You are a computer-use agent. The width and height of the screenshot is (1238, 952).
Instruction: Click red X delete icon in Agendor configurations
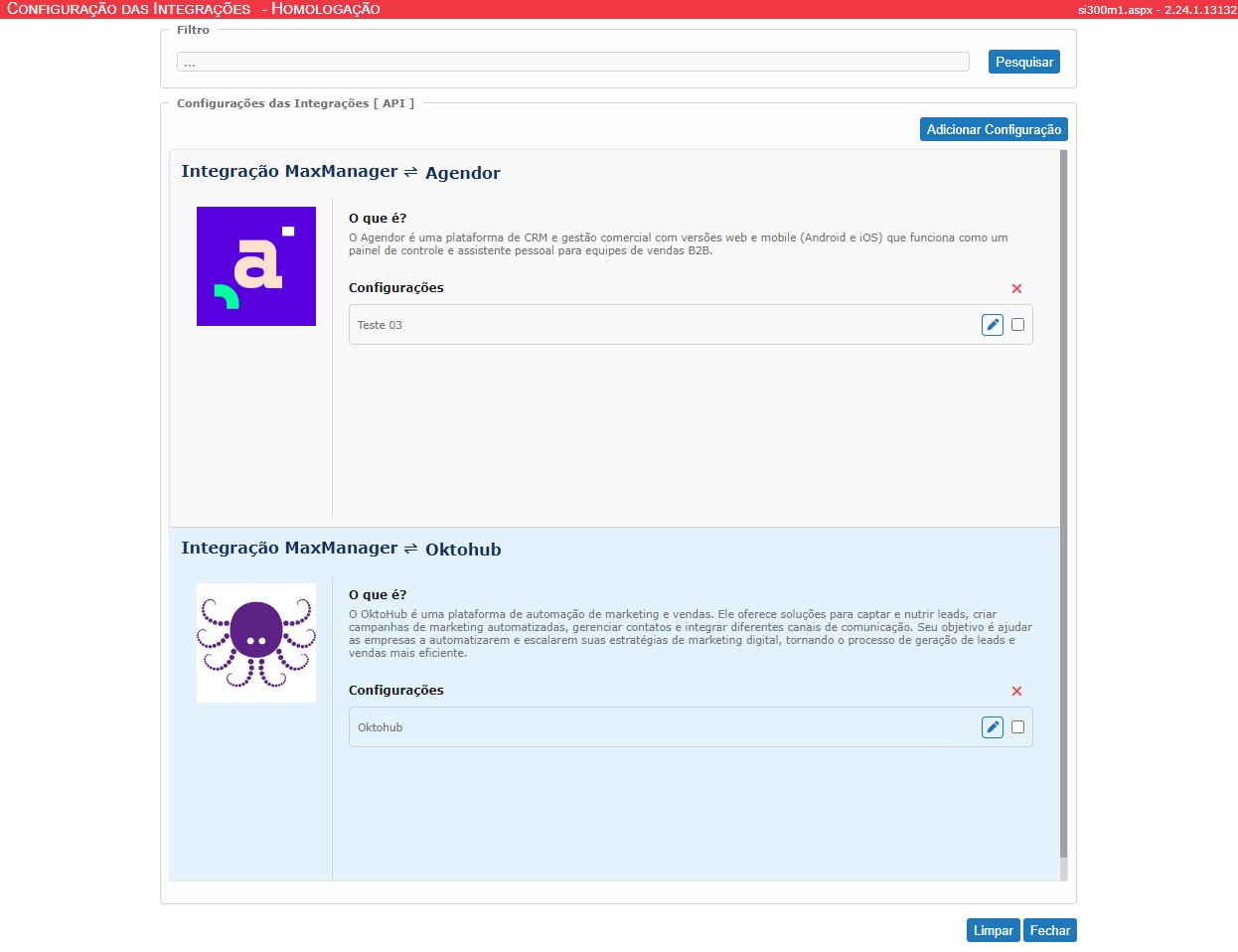tap(1016, 288)
